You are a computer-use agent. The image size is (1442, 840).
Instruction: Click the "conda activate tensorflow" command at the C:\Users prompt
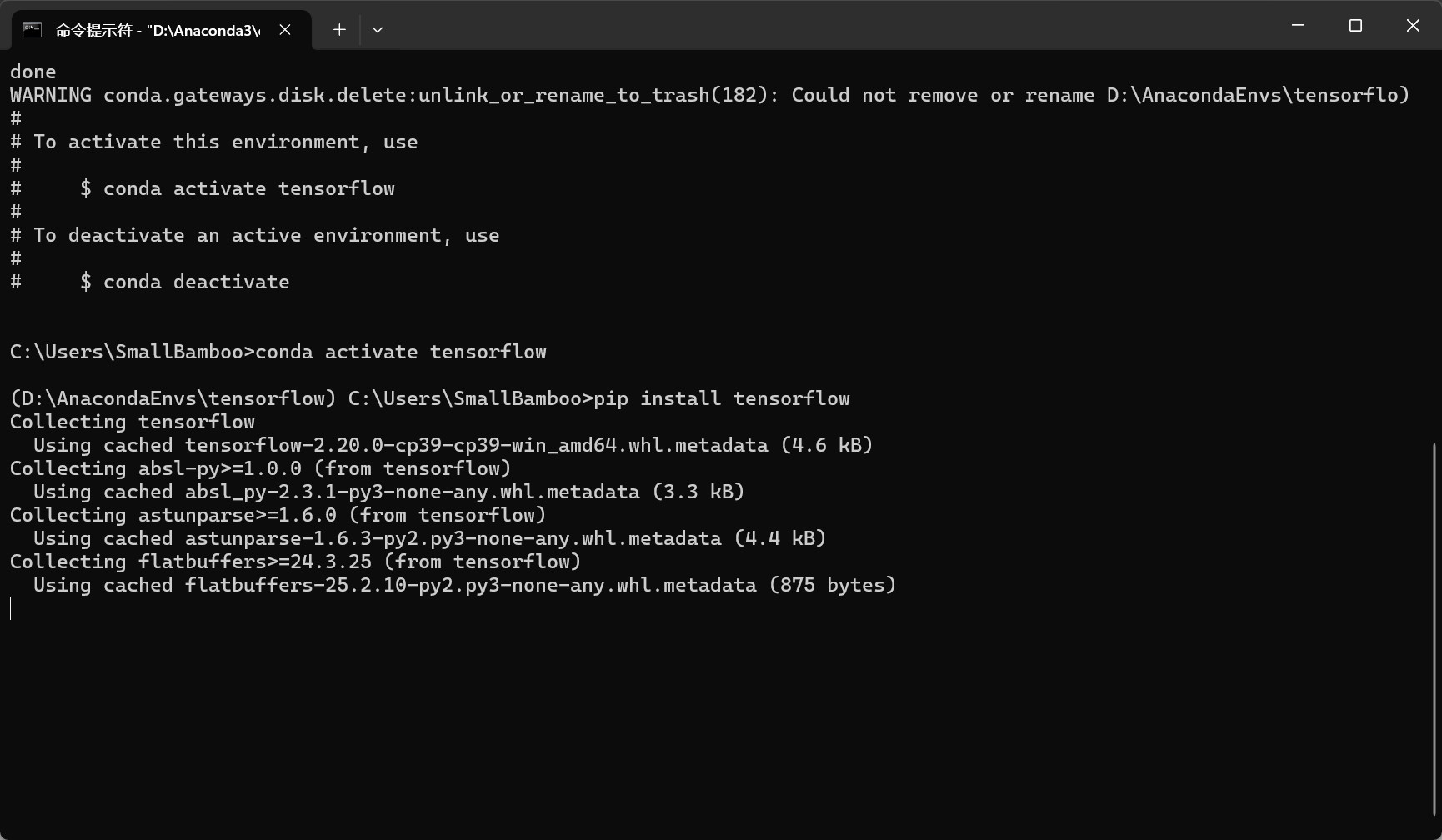click(x=400, y=352)
